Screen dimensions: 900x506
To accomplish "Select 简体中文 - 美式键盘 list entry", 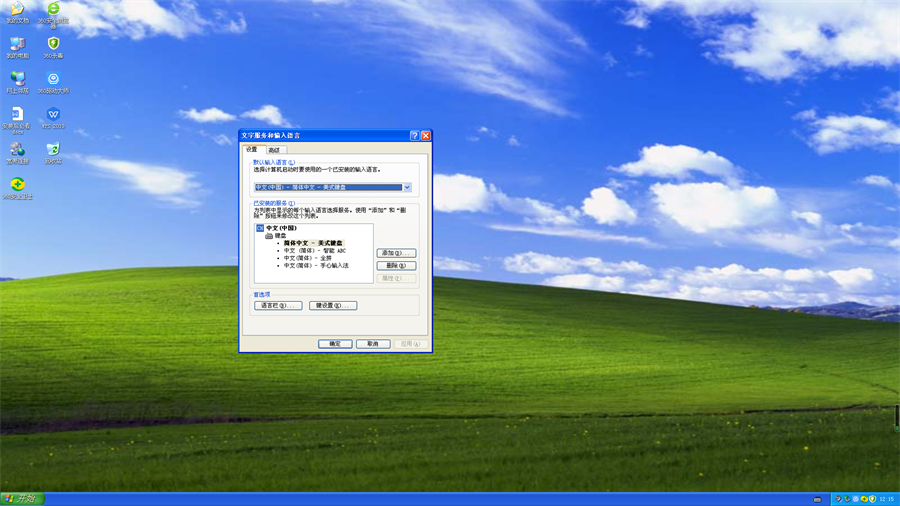I will coord(313,243).
